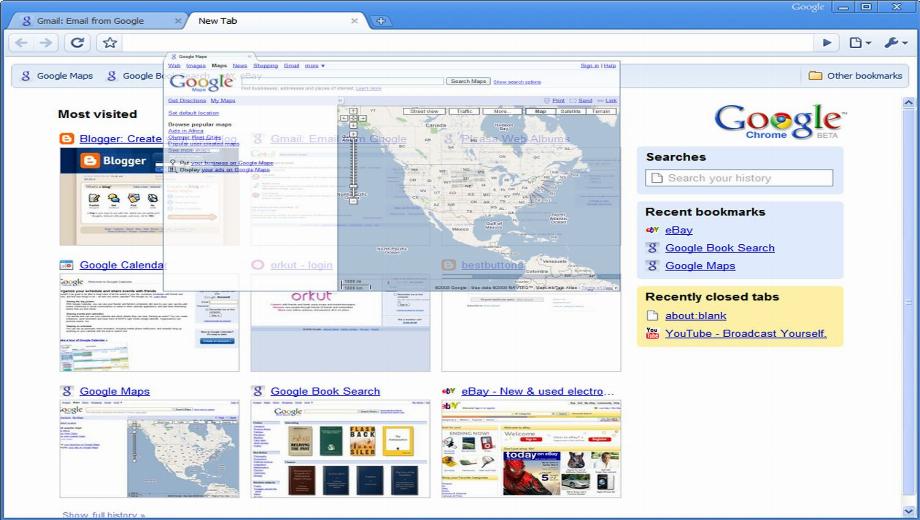The height and width of the screenshot is (520, 920).
Task: Expand the more menu in the Maps preview
Action: (x=314, y=66)
